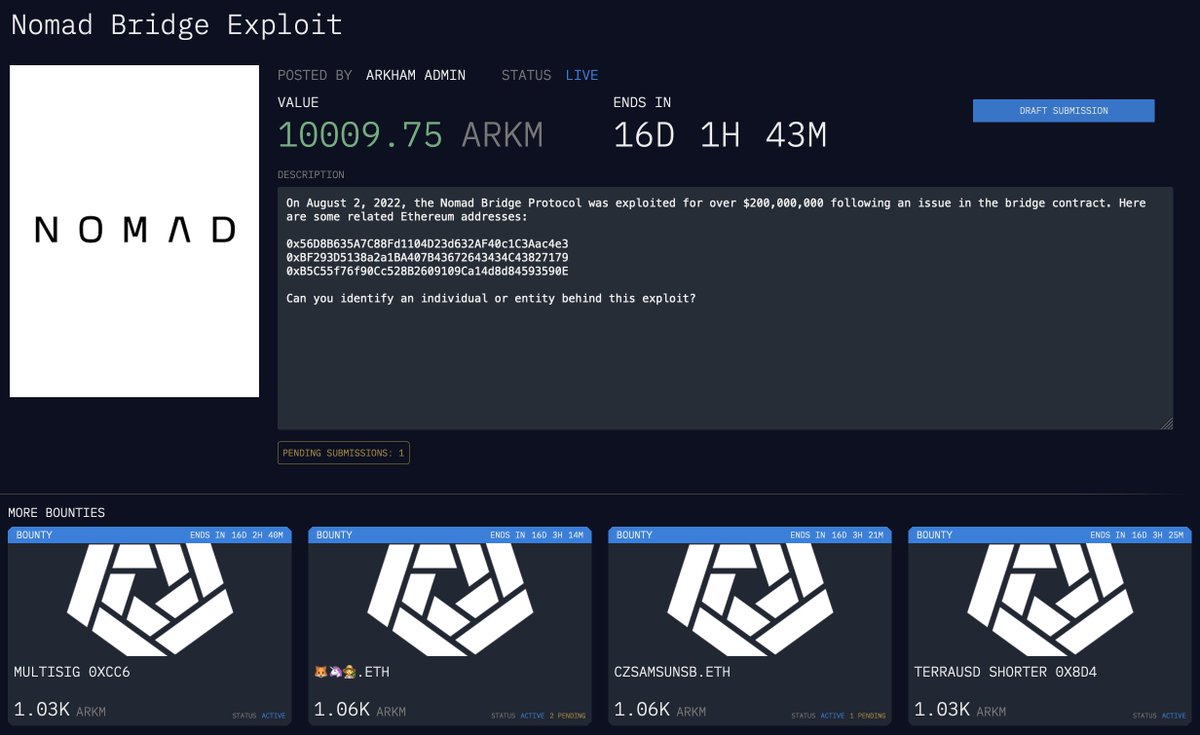Click the Draft Submission button
1200x735 pixels.
point(1063,111)
